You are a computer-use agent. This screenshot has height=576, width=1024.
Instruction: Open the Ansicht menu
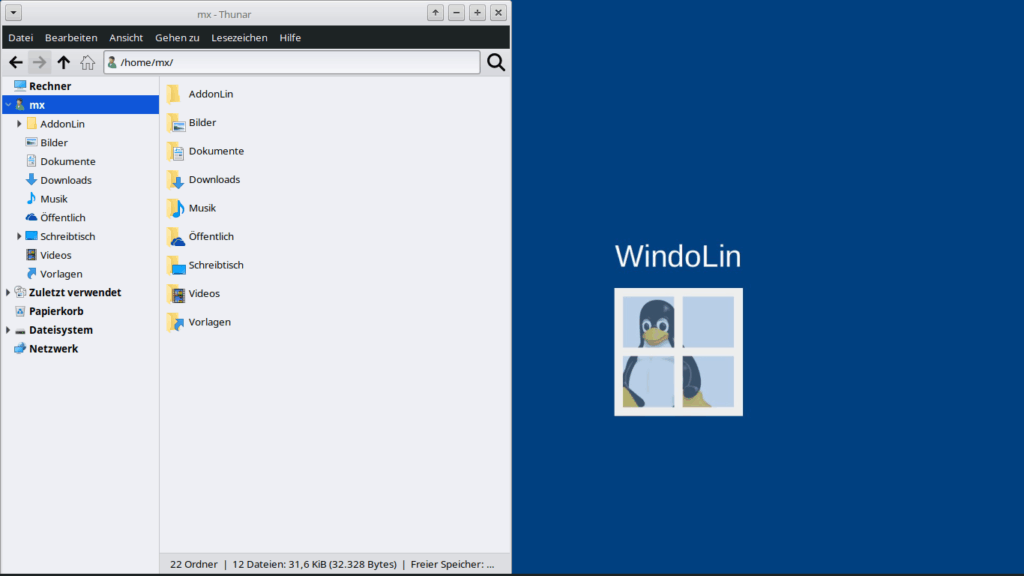click(x=126, y=38)
